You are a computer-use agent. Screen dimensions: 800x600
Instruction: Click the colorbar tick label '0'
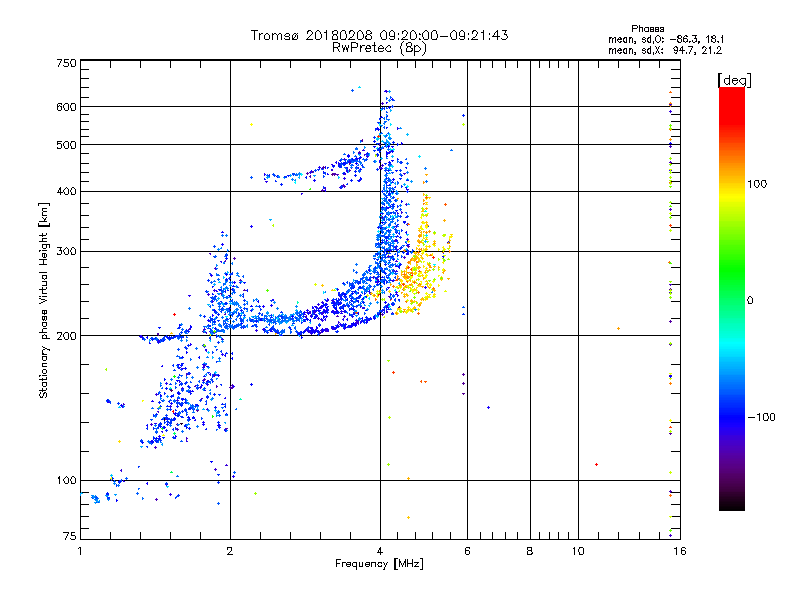(x=750, y=301)
